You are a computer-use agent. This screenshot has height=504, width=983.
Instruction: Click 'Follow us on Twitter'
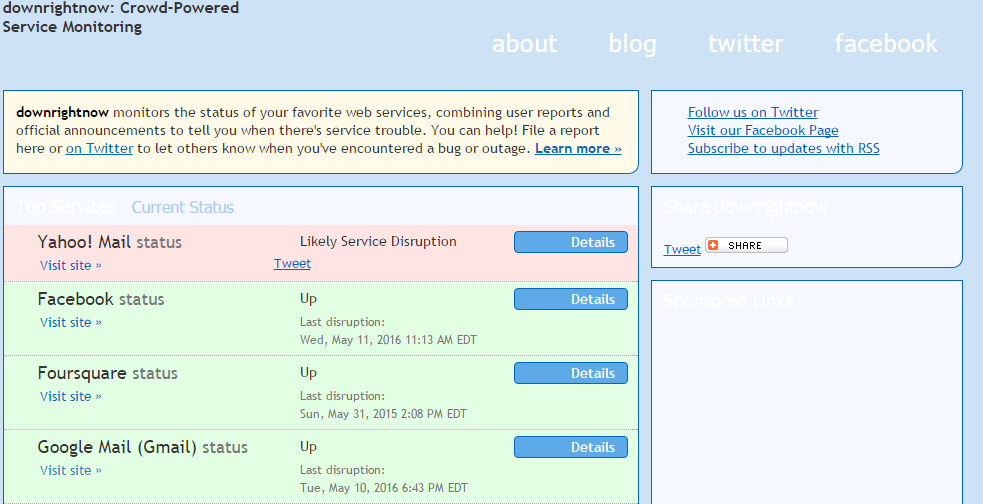pos(752,112)
